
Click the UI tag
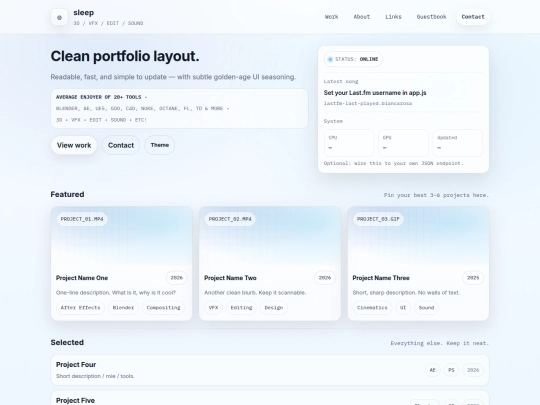(403, 308)
